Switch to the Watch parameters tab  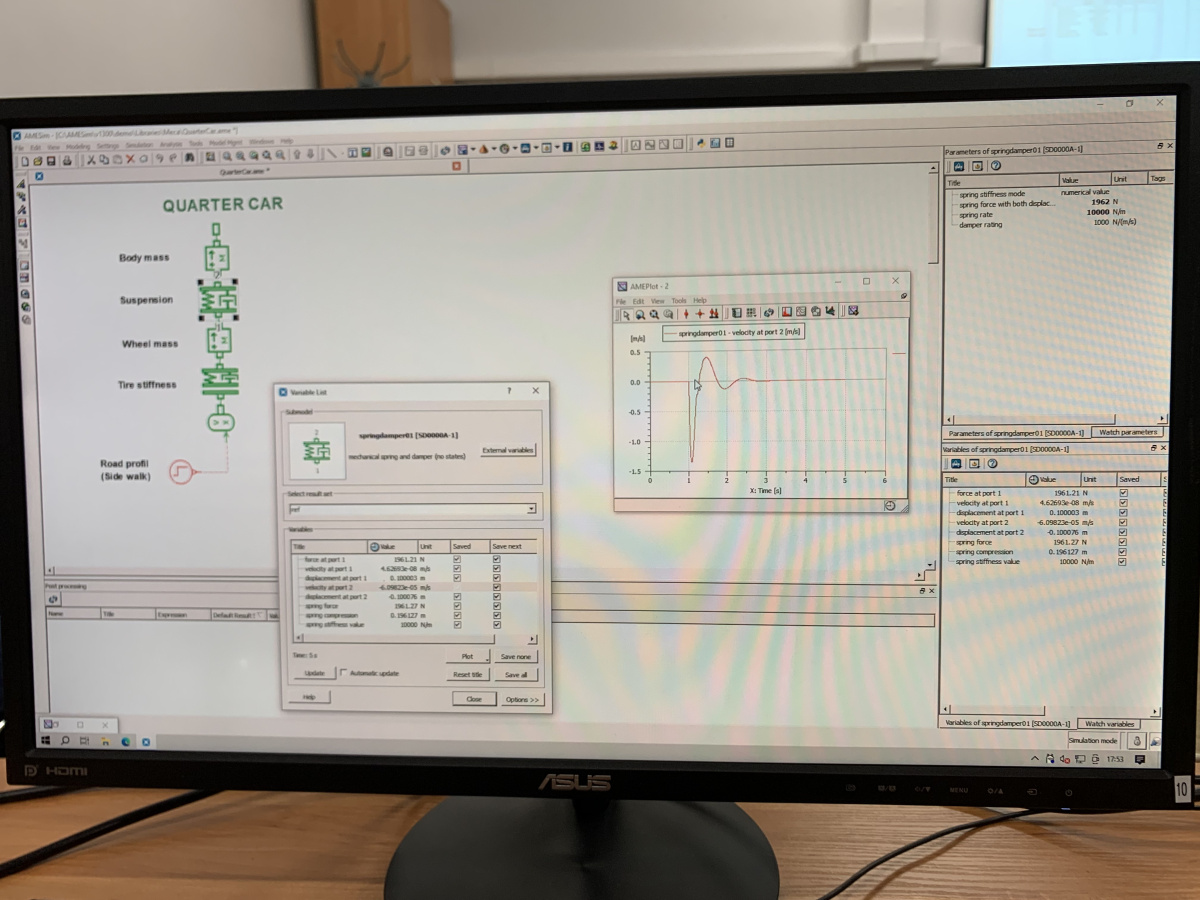[1129, 433]
